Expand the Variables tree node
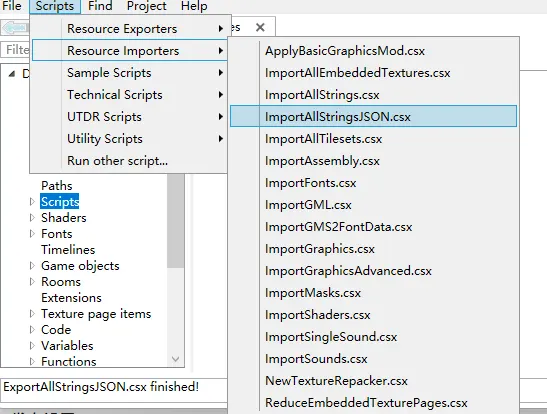The image size is (547, 414). pyautogui.click(x=32, y=346)
